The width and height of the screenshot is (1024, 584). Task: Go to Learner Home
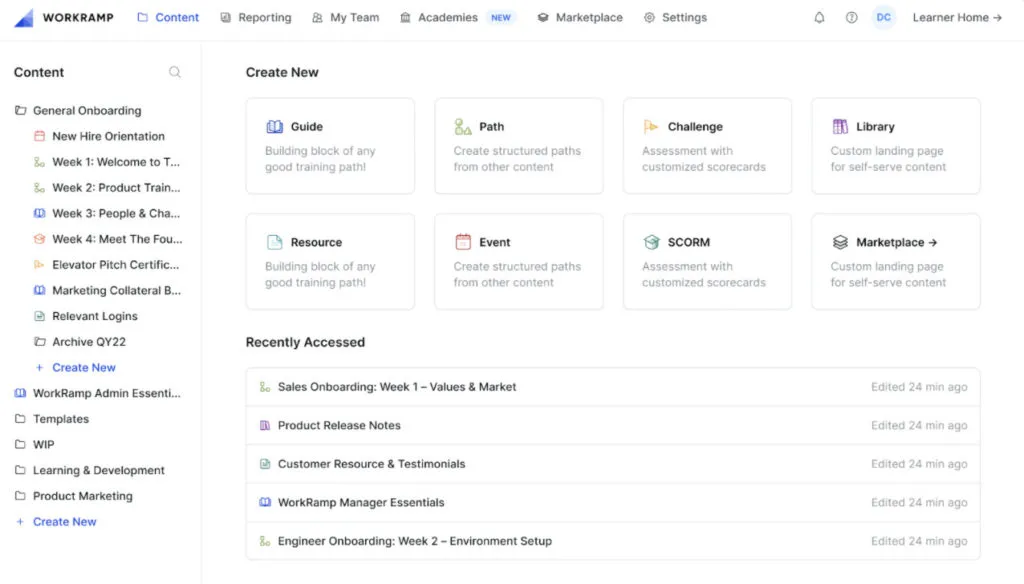click(x=957, y=18)
